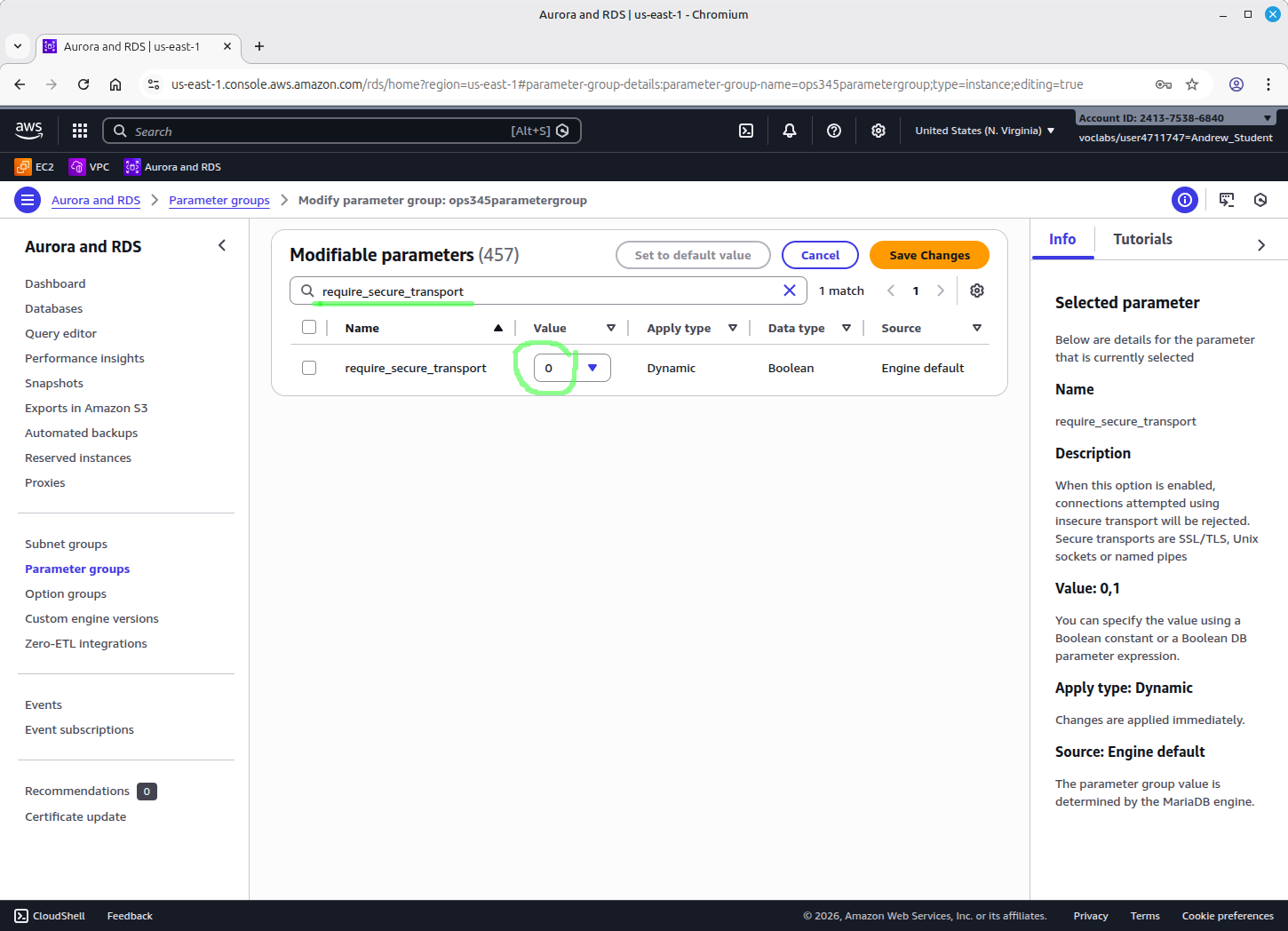Click the Cancel button
This screenshot has width=1288, height=931.
point(820,255)
